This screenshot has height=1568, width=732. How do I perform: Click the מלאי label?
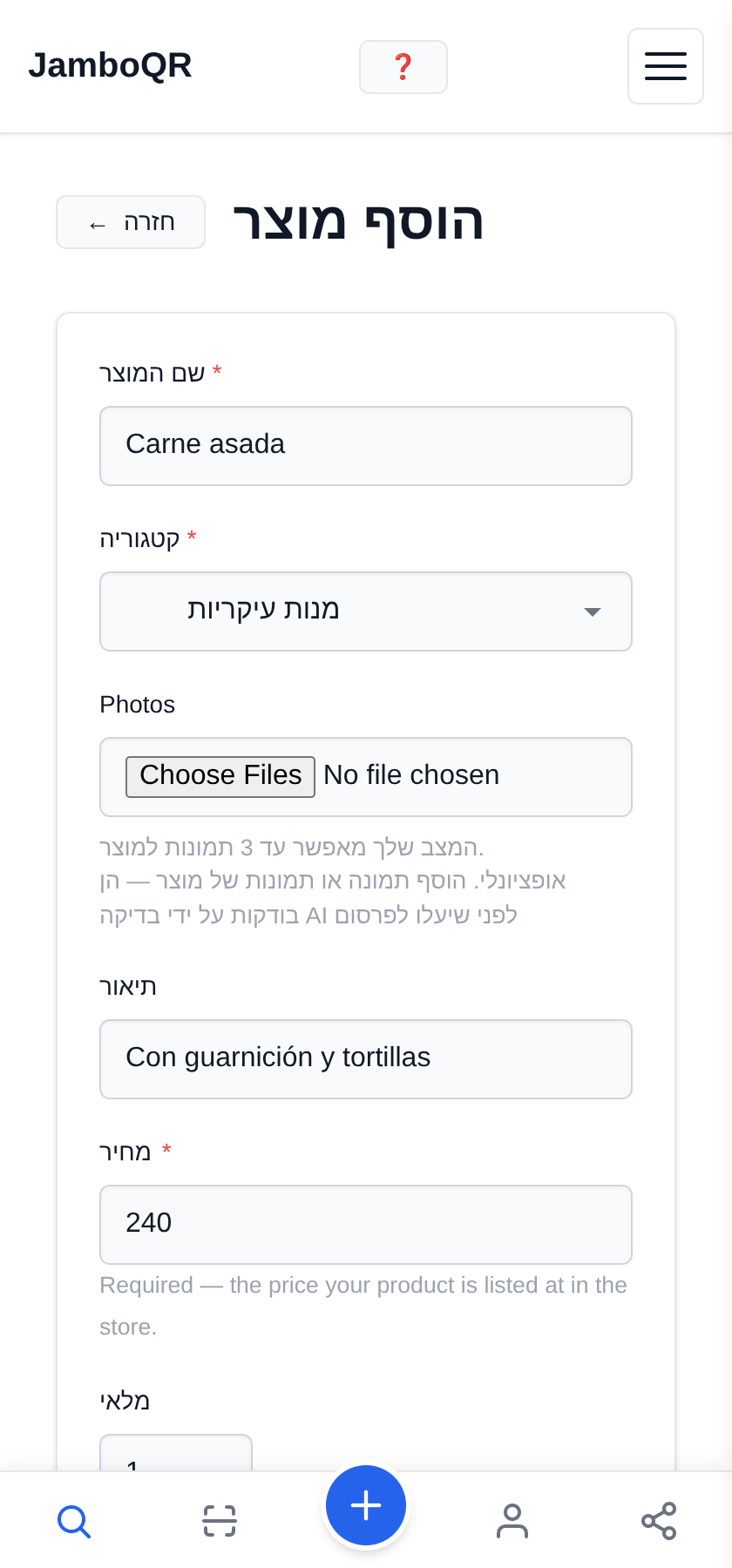pos(125,1401)
